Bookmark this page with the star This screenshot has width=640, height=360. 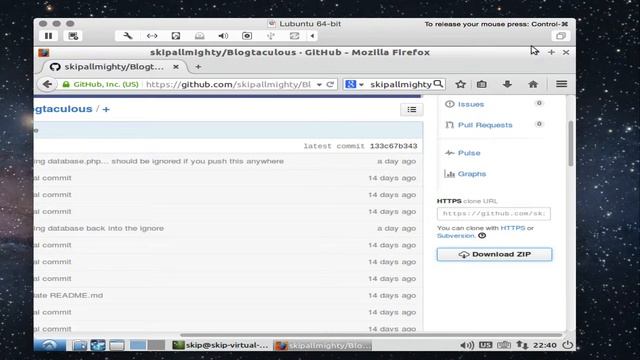460,84
